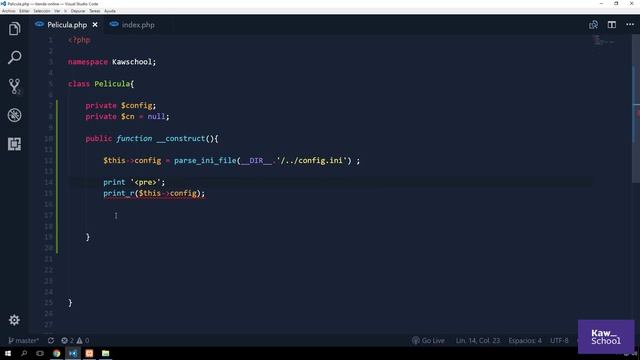640x360 pixels.
Task: Open Problems via the errors count in the status bar
Action: coord(67,340)
